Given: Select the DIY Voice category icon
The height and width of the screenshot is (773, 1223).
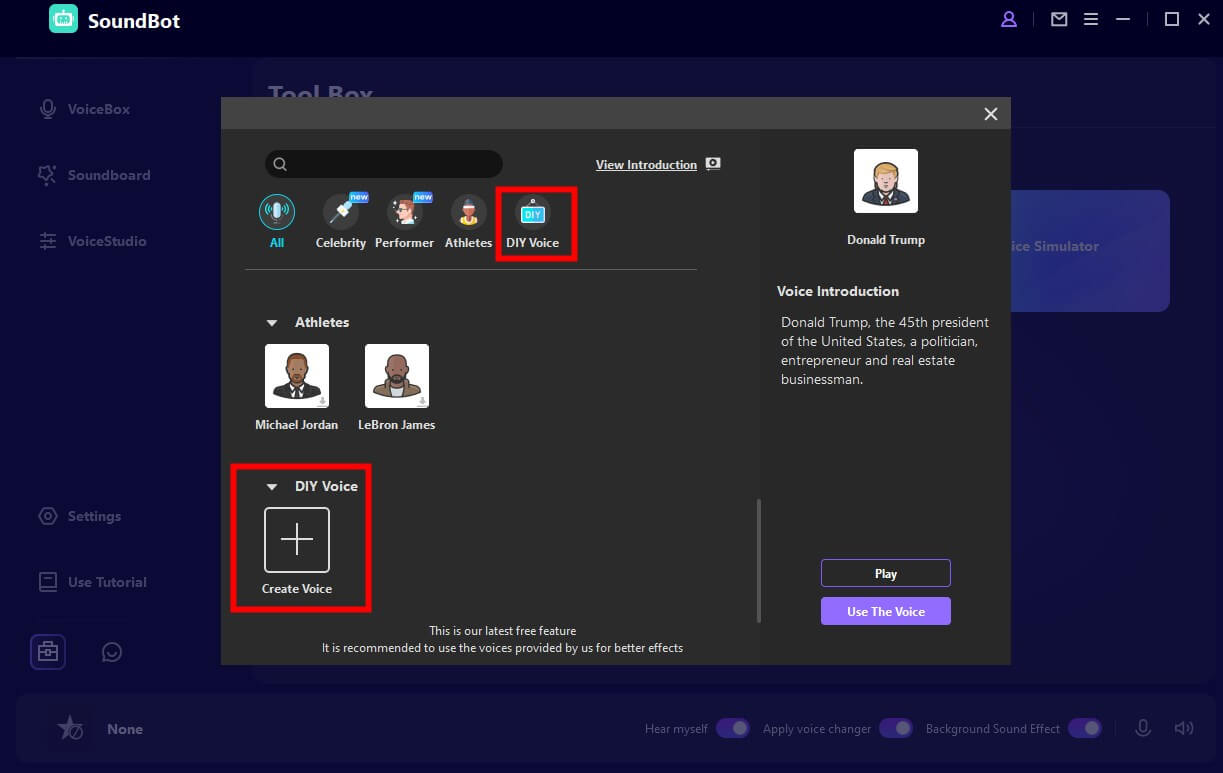Looking at the screenshot, I should (532, 214).
